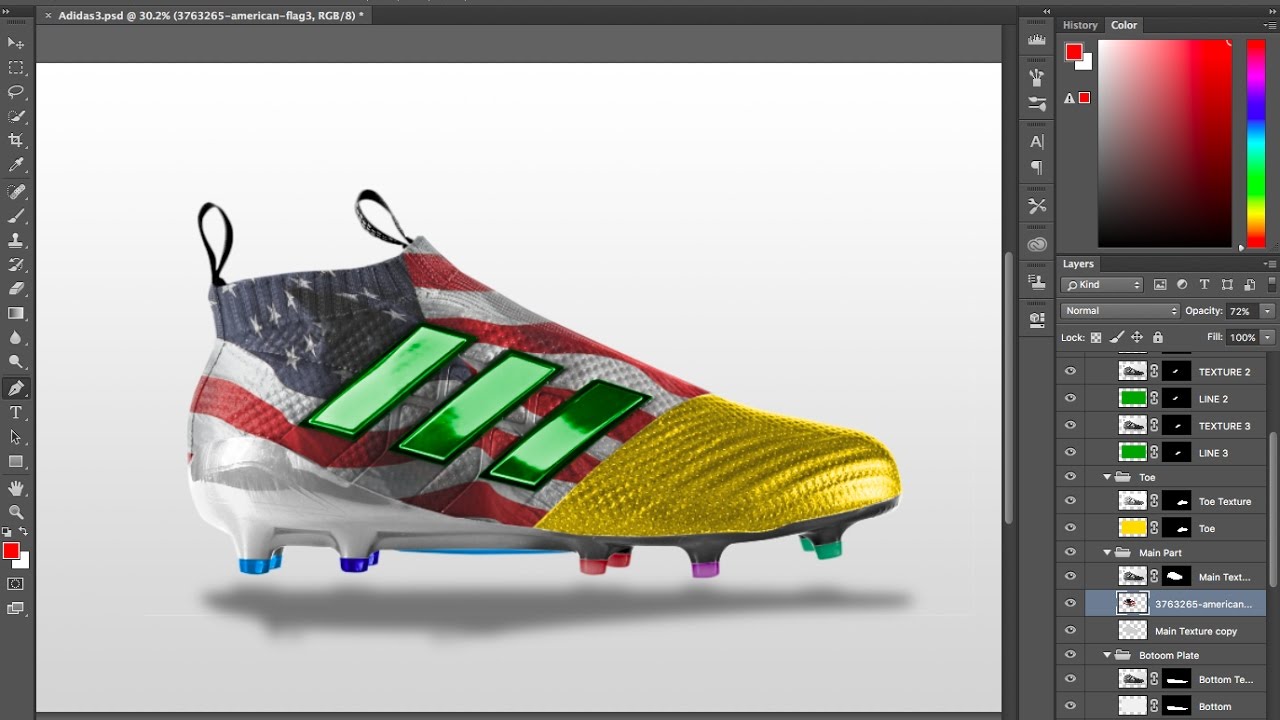The height and width of the screenshot is (720, 1280).
Task: Collapse the Toe layer group
Action: click(x=1107, y=477)
